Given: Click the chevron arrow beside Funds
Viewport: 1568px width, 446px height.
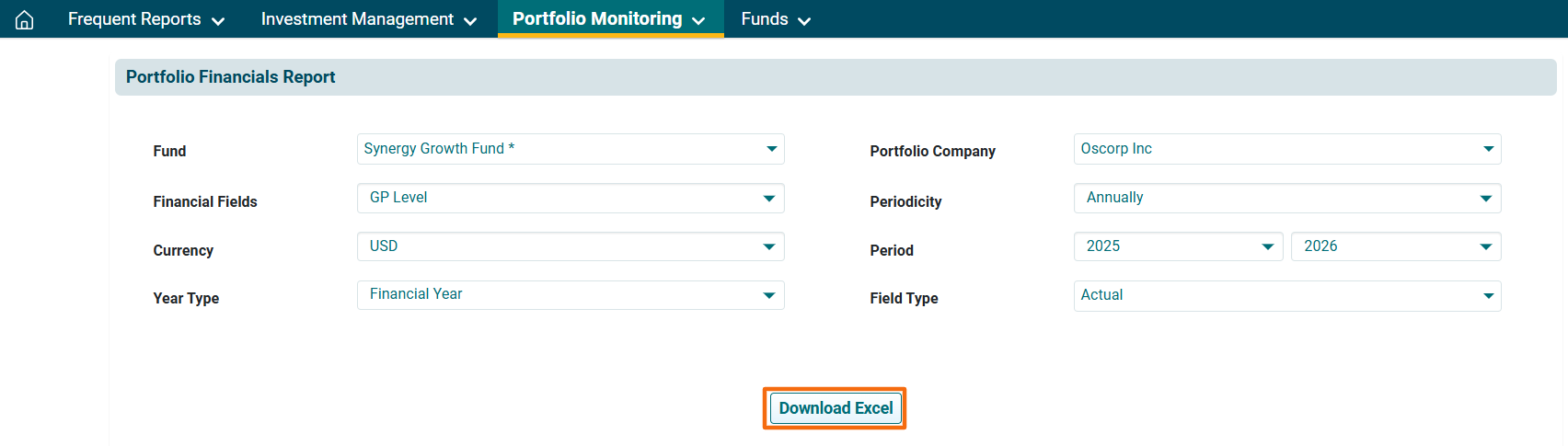Looking at the screenshot, I should (804, 21).
